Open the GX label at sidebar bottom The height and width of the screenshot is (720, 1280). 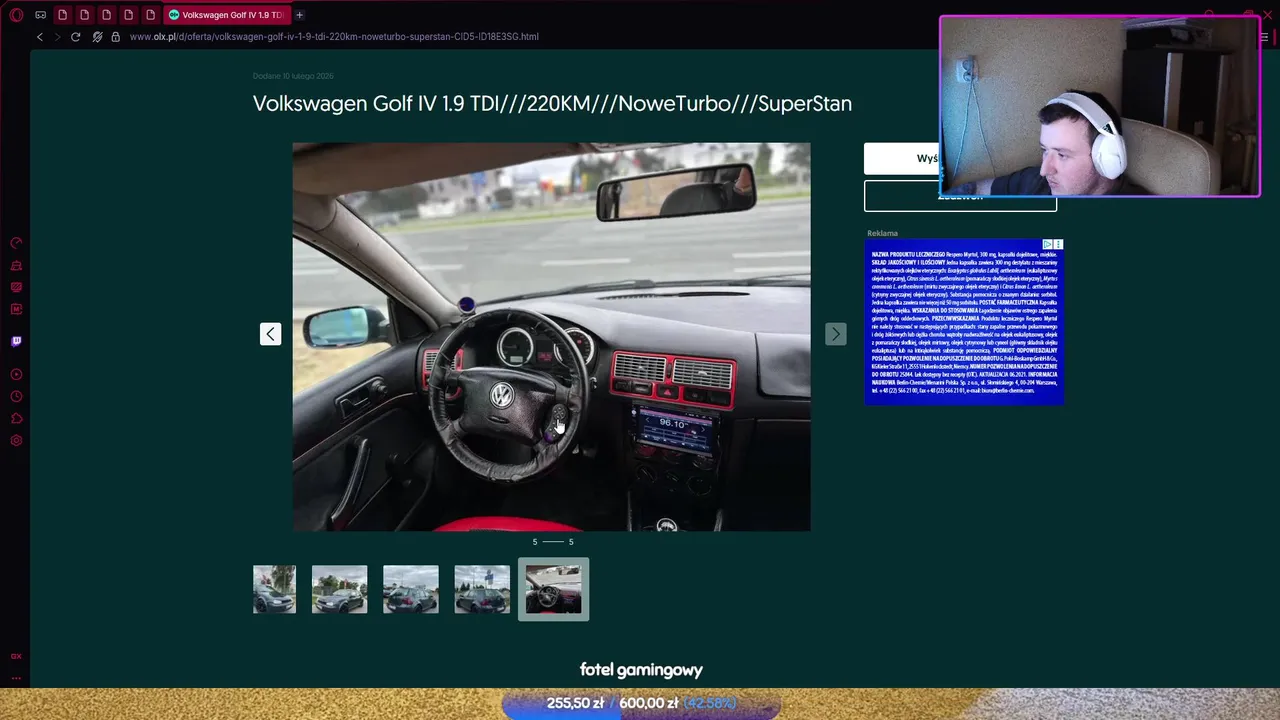tap(16, 656)
